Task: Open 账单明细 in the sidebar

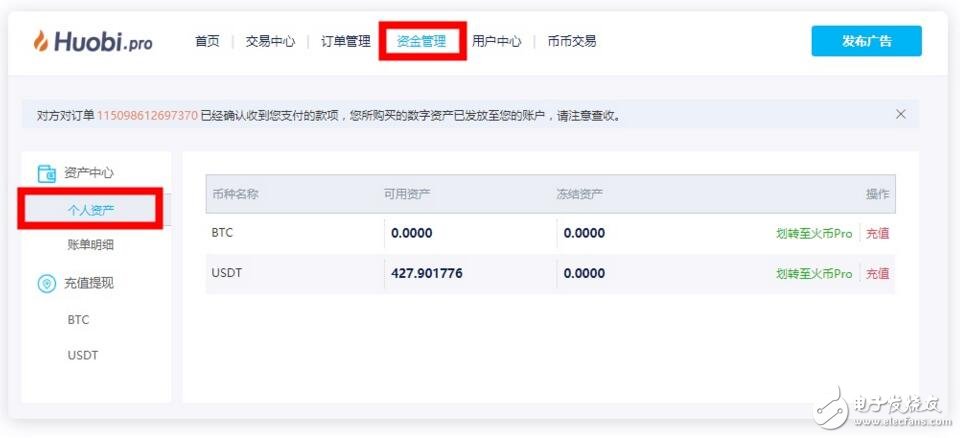Action: coord(91,244)
